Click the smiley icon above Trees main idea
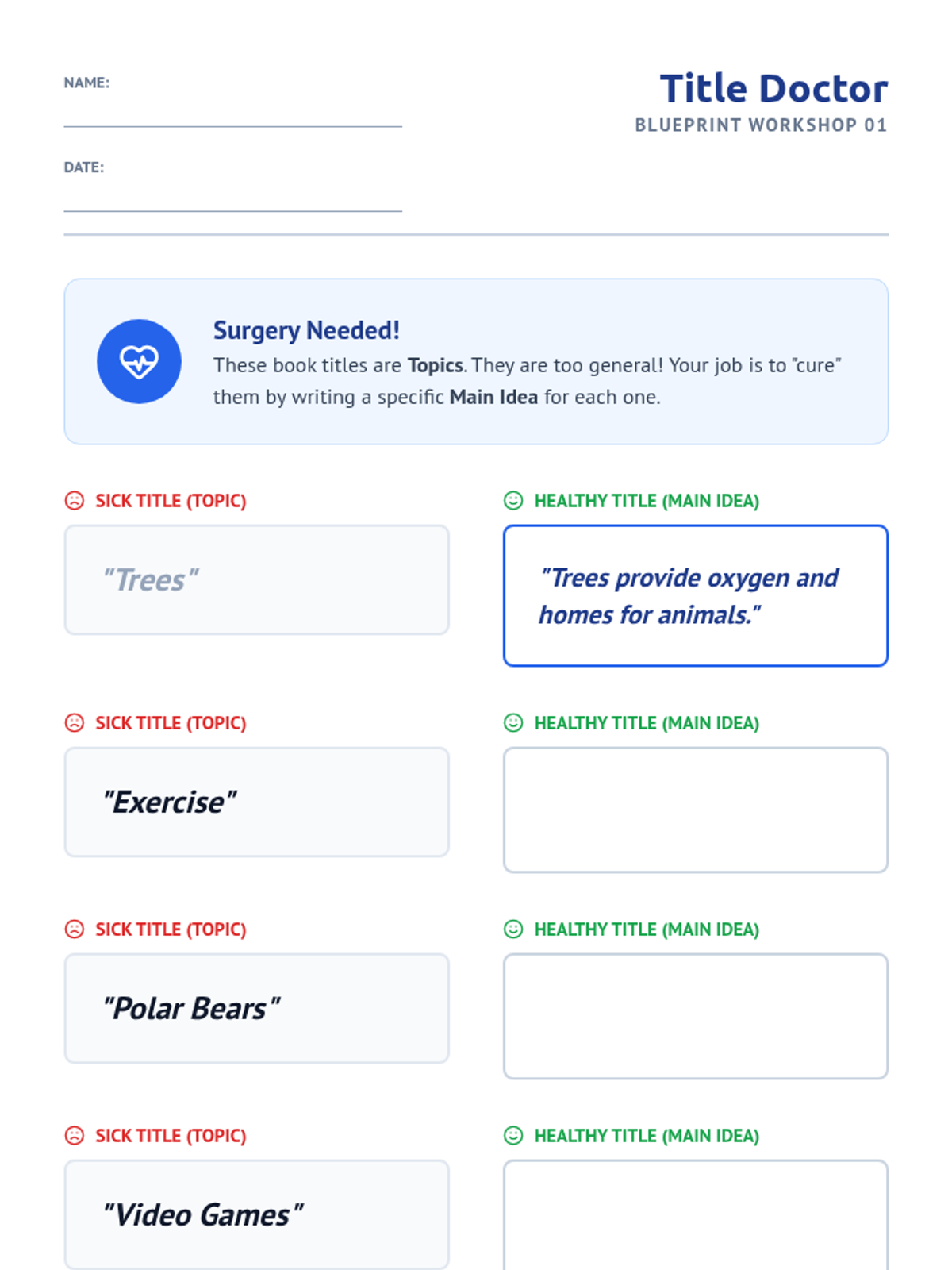Viewport: 952px width, 1270px height. tap(513, 501)
